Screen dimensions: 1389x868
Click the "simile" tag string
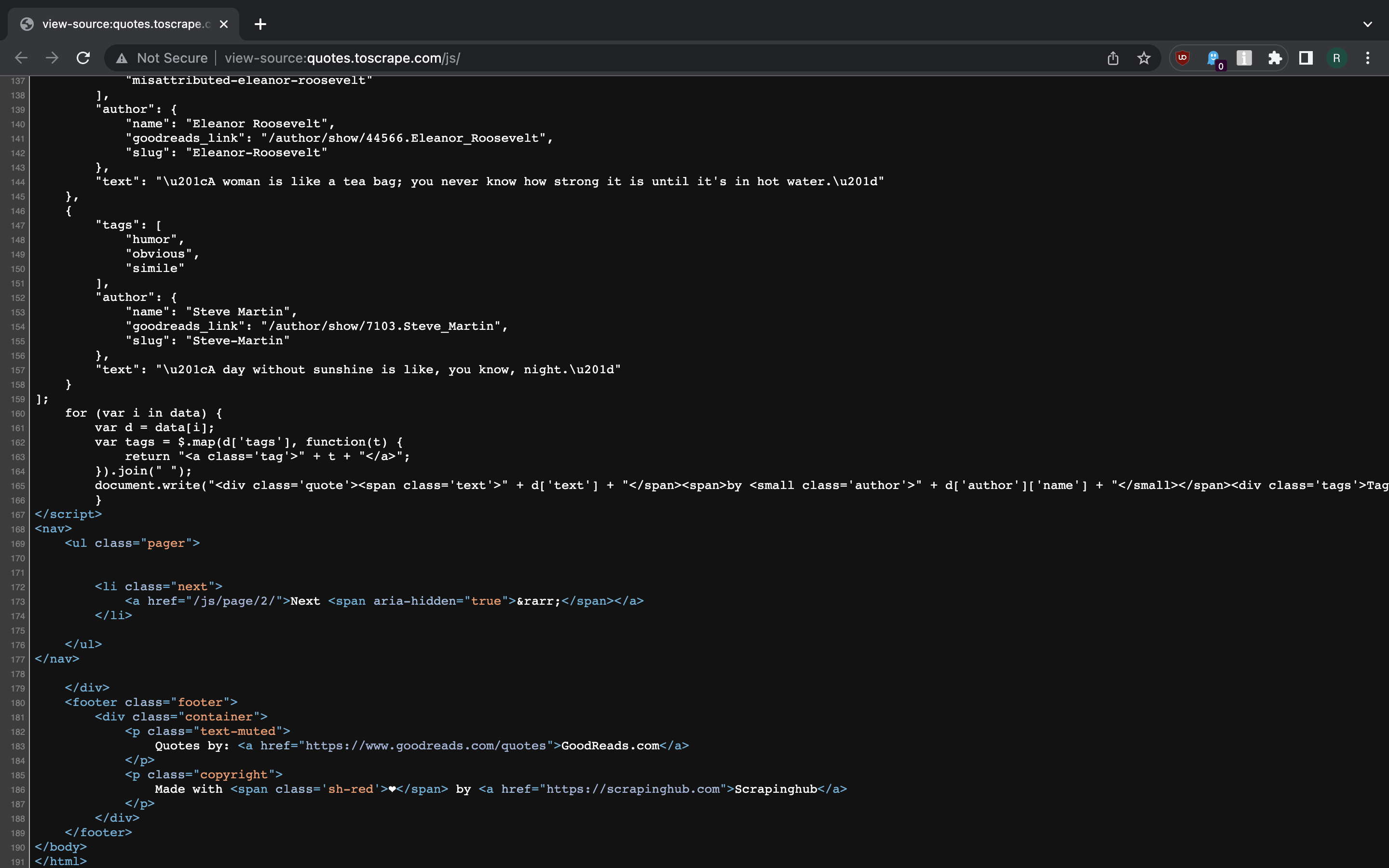[155, 269]
